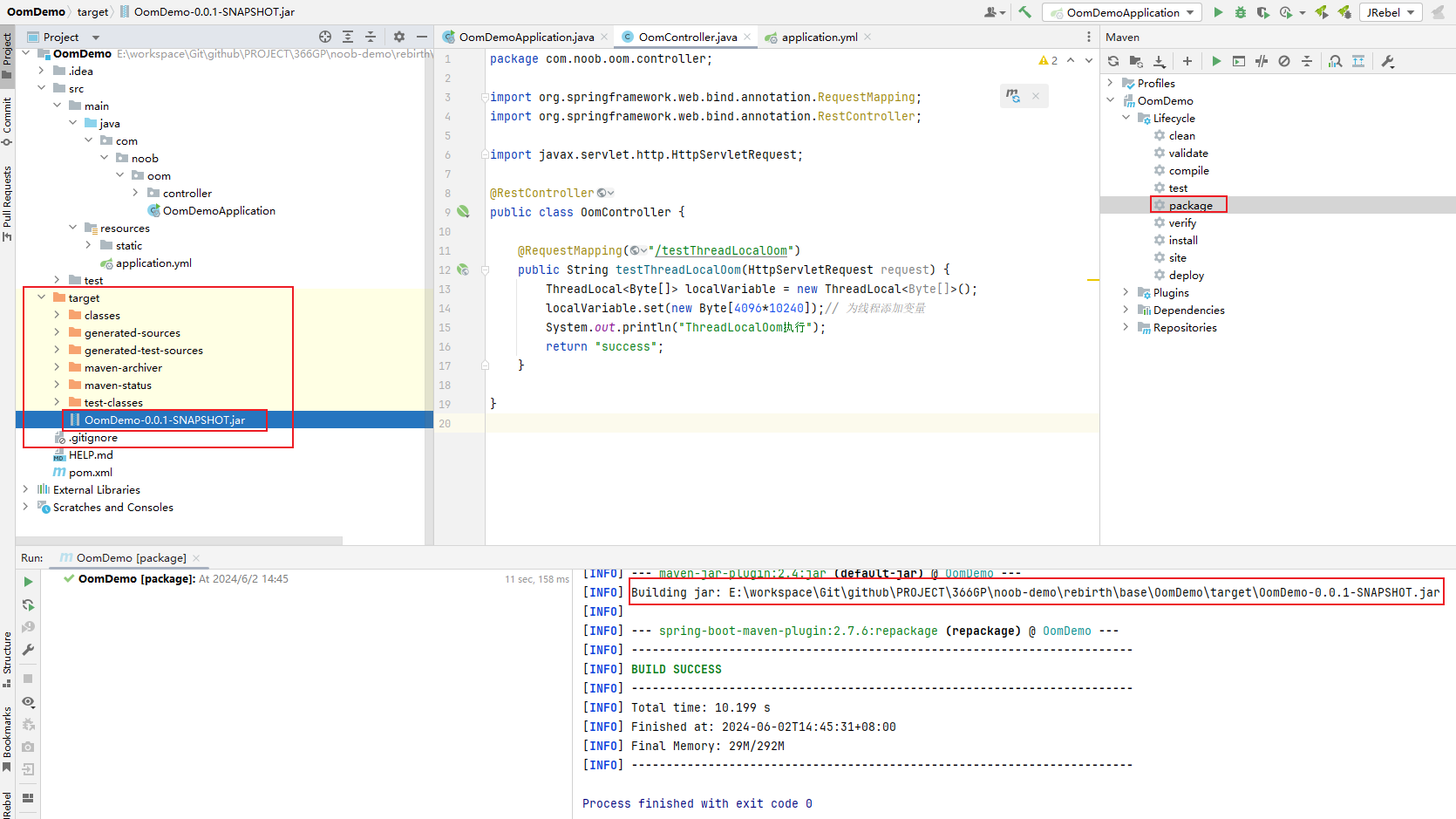Click Load Maven changes floating icon
Screen dimensions: 1456x819
click(1013, 96)
